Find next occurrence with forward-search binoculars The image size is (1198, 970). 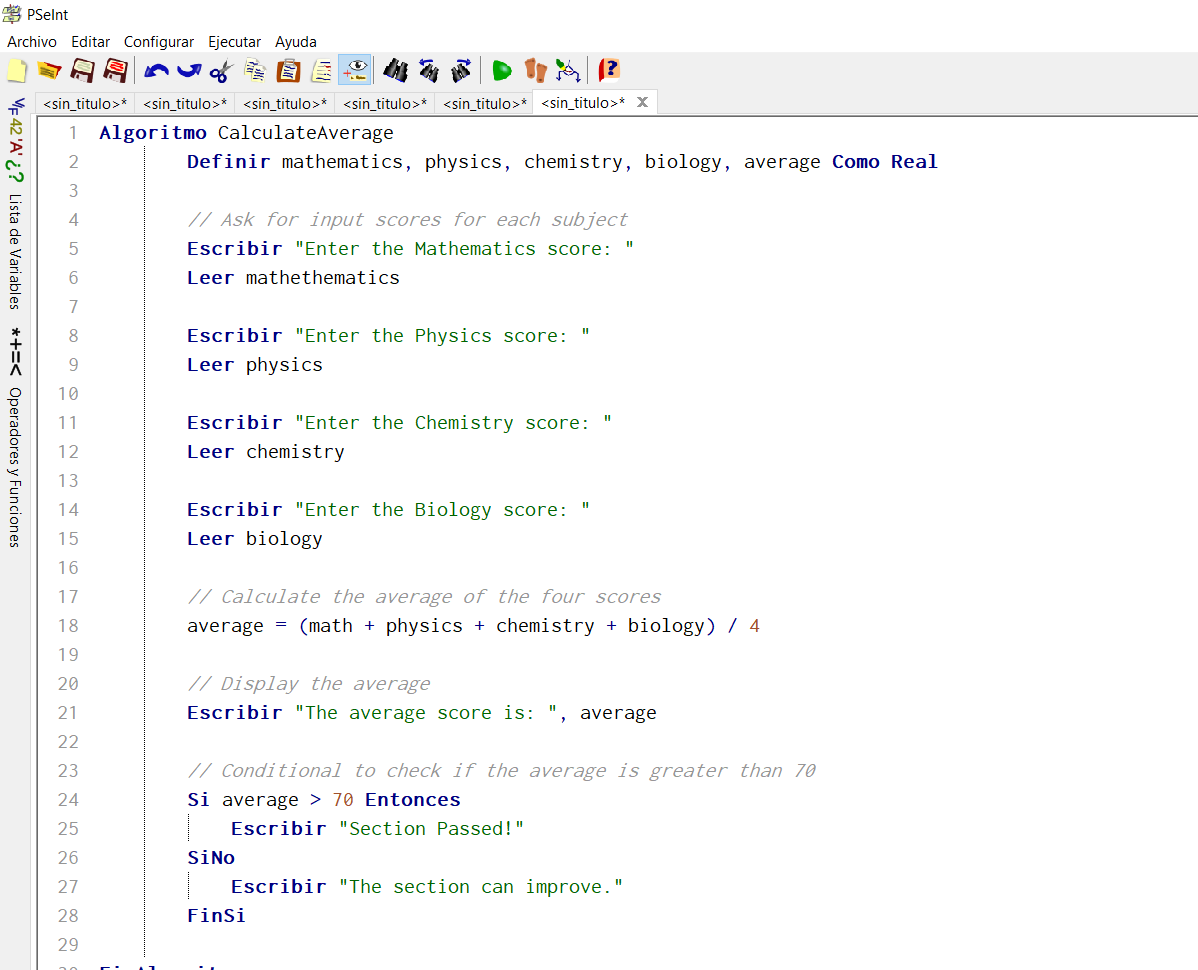click(461, 70)
